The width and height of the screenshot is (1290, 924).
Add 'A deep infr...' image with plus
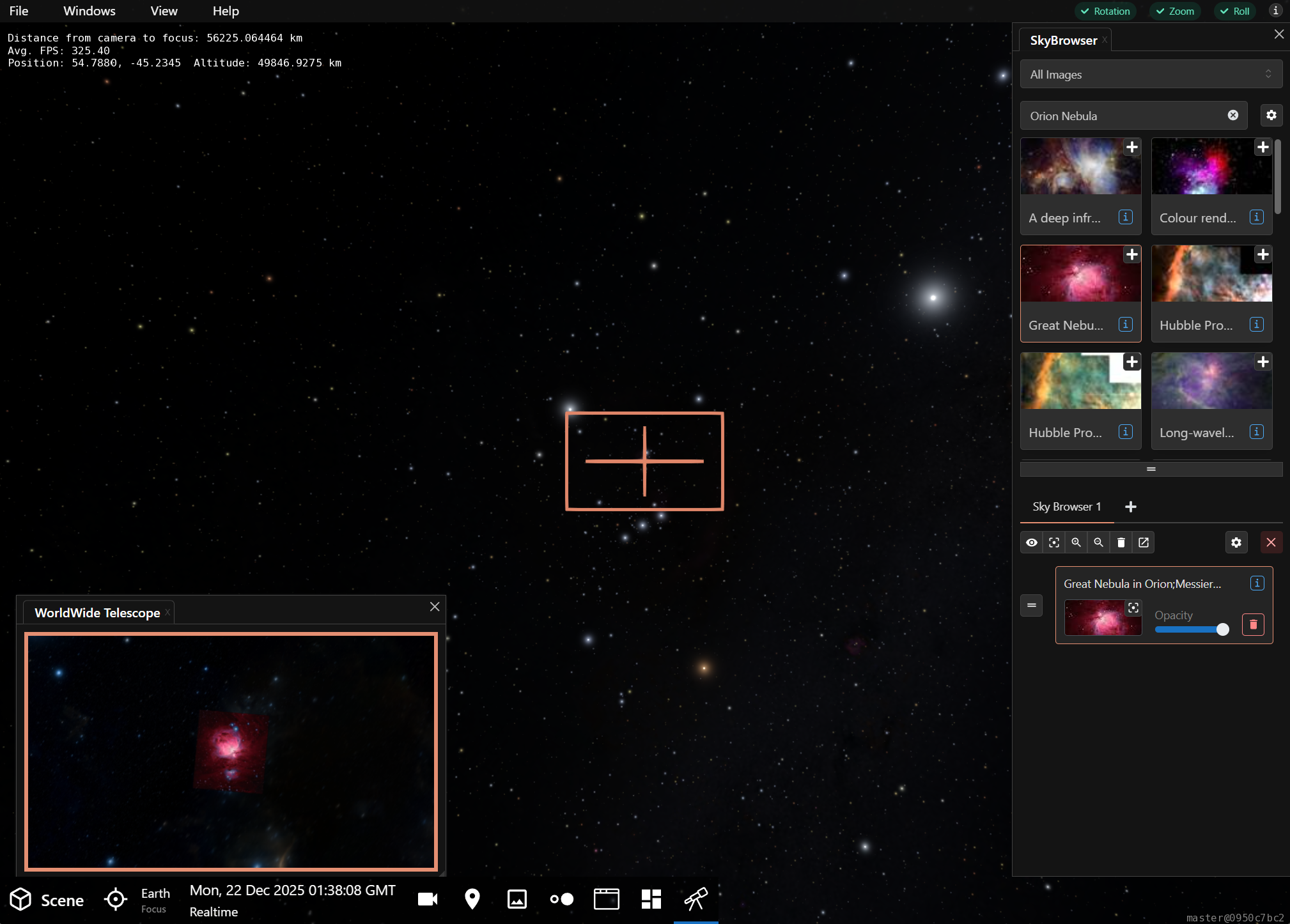click(x=1132, y=147)
